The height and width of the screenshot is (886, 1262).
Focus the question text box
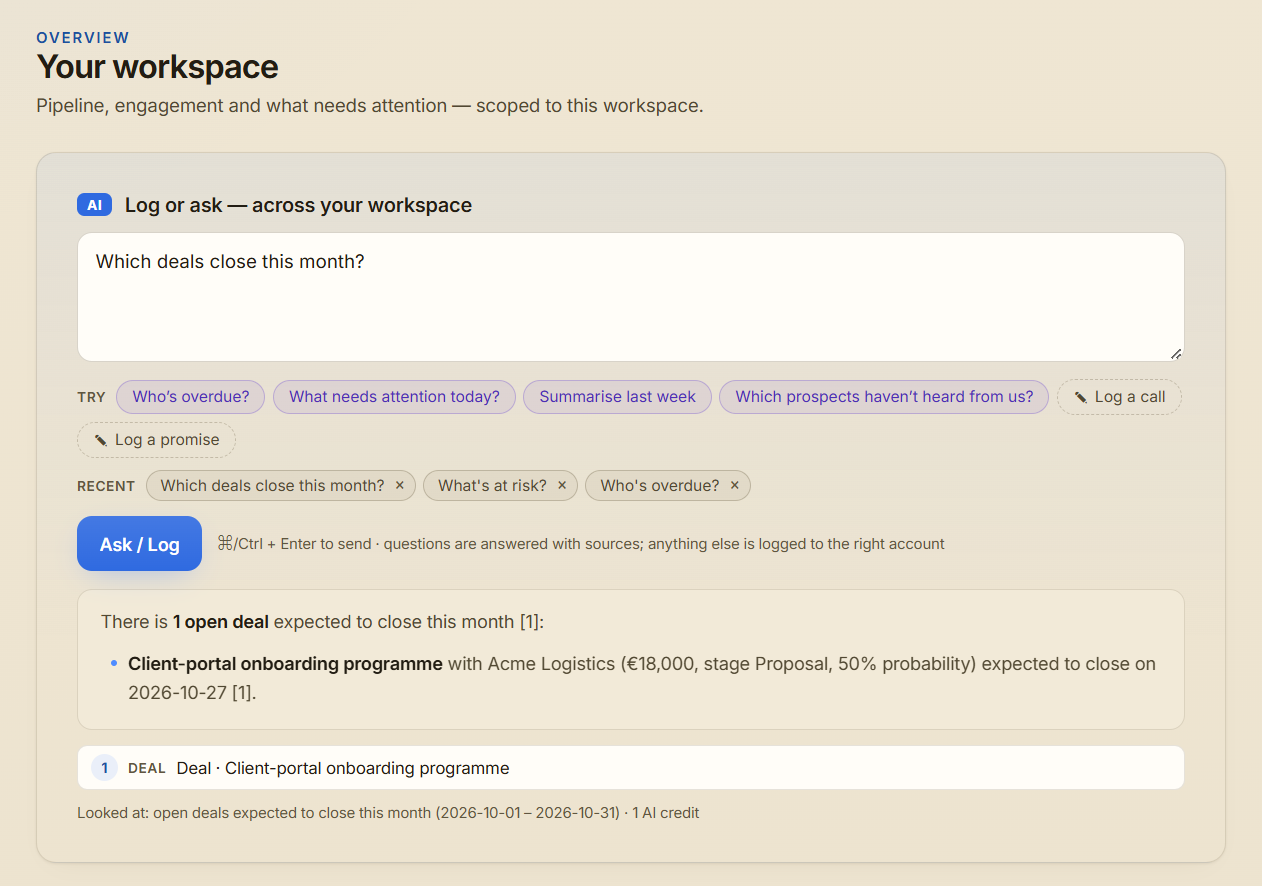[x=631, y=297]
